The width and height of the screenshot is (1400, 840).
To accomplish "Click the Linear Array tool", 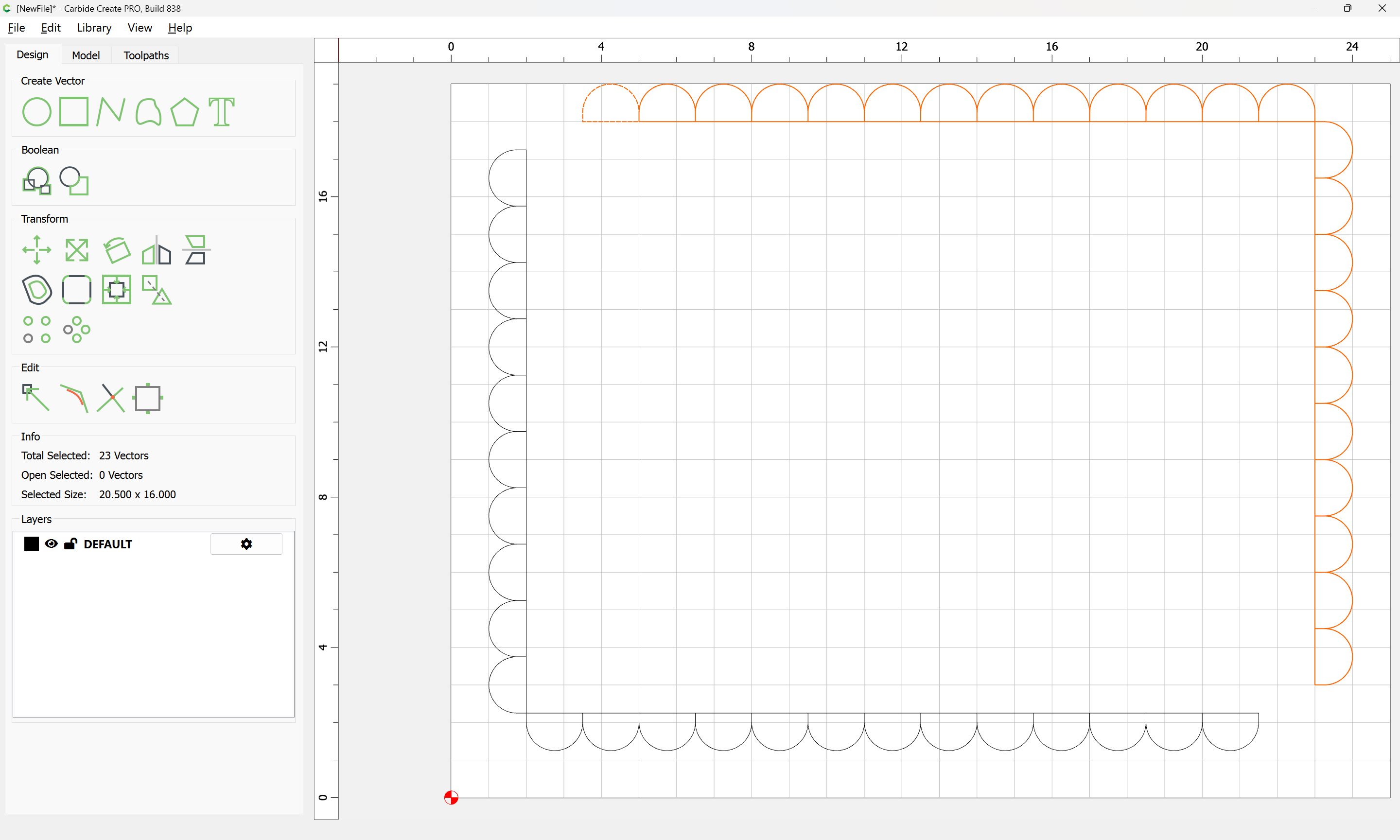I will click(37, 330).
